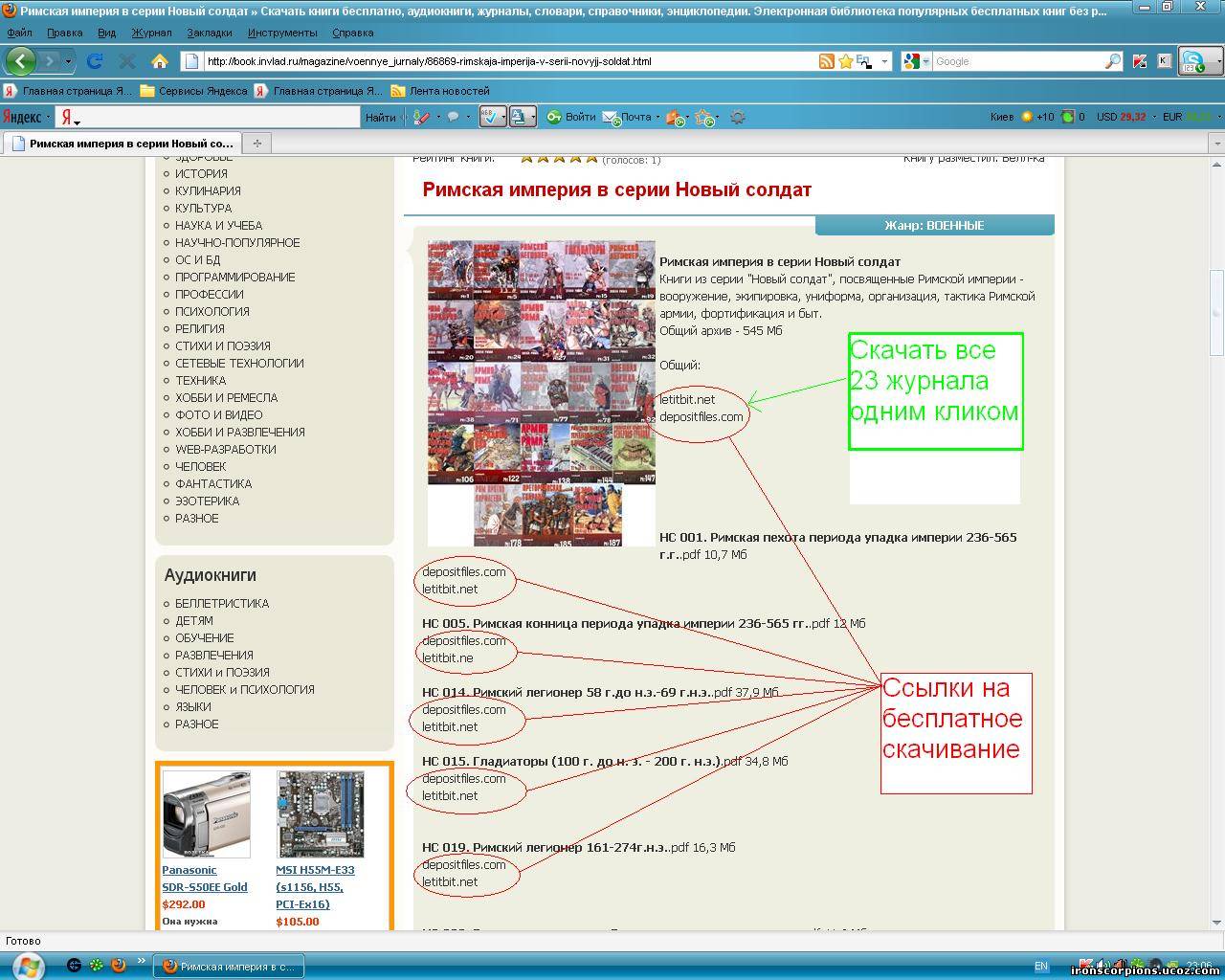Click the common archive depositfiles.com link
The height and width of the screenshot is (980, 1225).
point(702,416)
